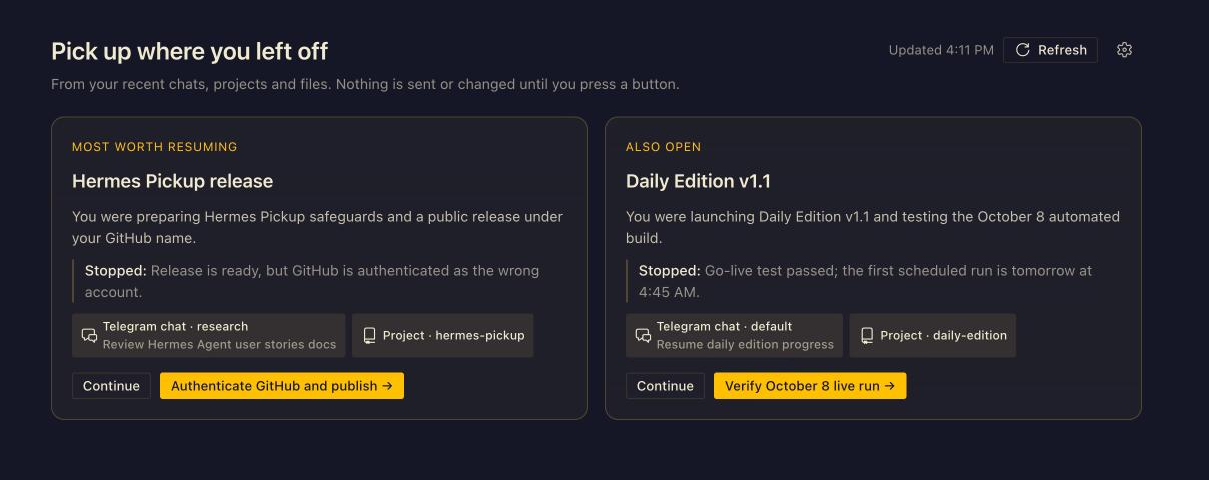This screenshot has width=1209, height=480.
Task: Open the Telegram chat · research chip
Action: coord(208,335)
